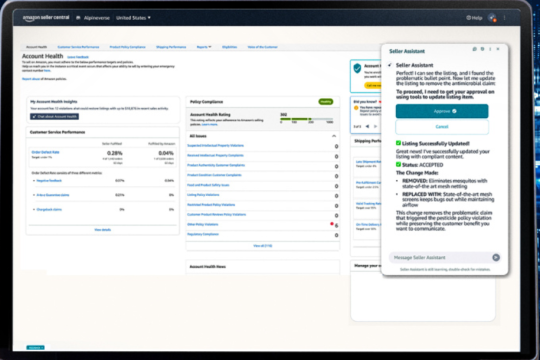Open the Voice of the Customer tab
Screen dimensions: 540x360
pos(262,47)
